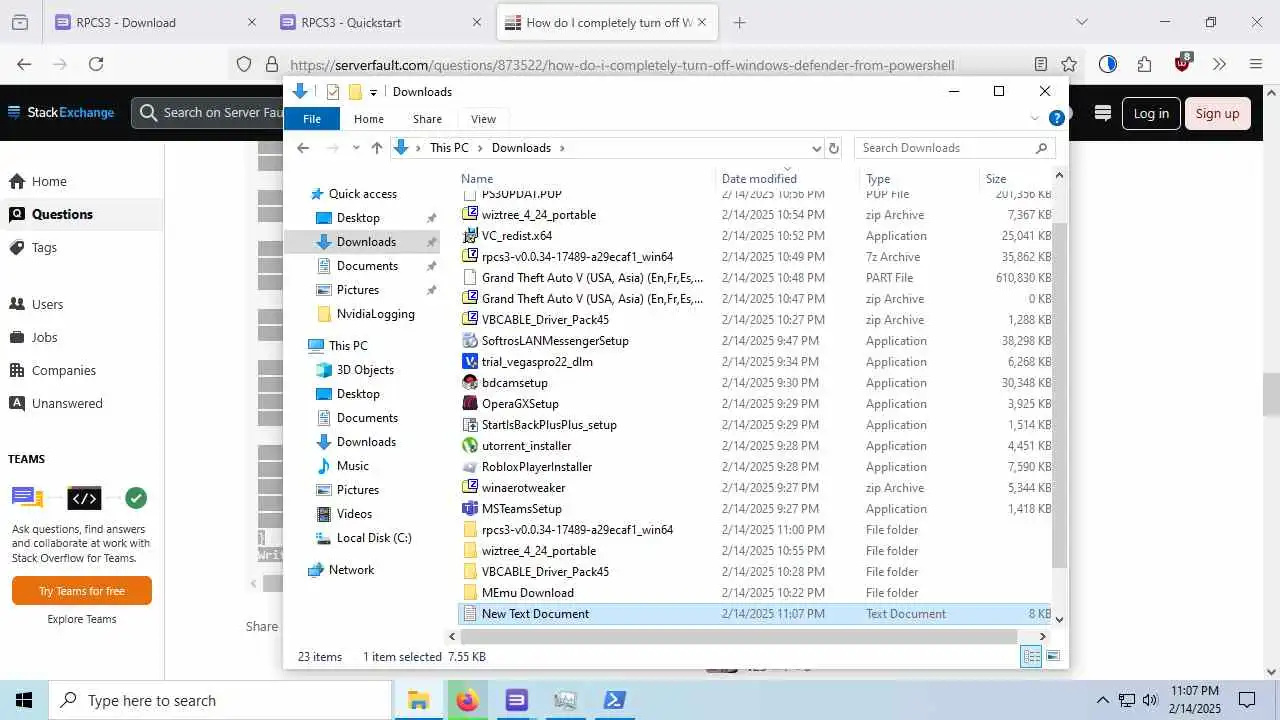Click the utorrent_installer icon

470,446
